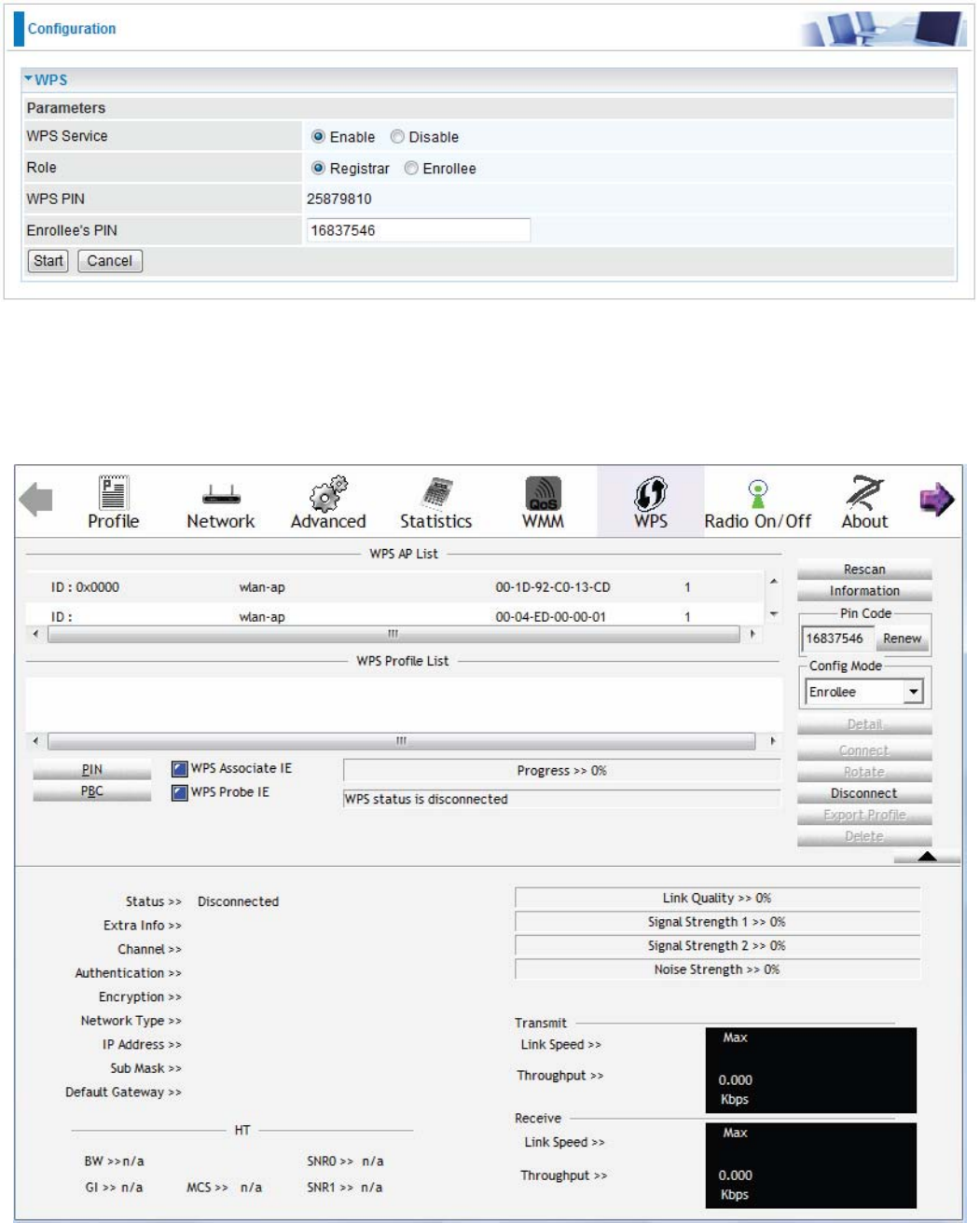Click the gray back arrow icon
This screenshot has height=1223, width=980.
tap(36, 499)
